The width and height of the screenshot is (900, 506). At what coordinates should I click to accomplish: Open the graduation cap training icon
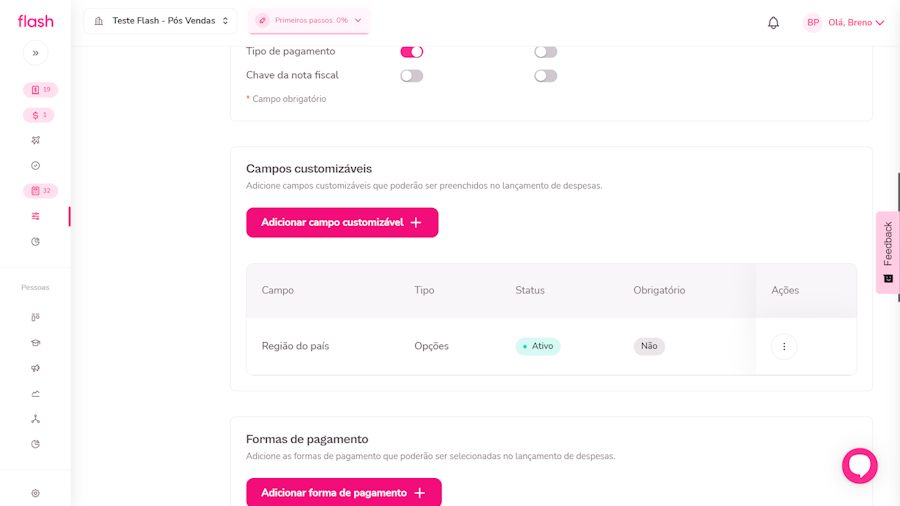[35, 343]
